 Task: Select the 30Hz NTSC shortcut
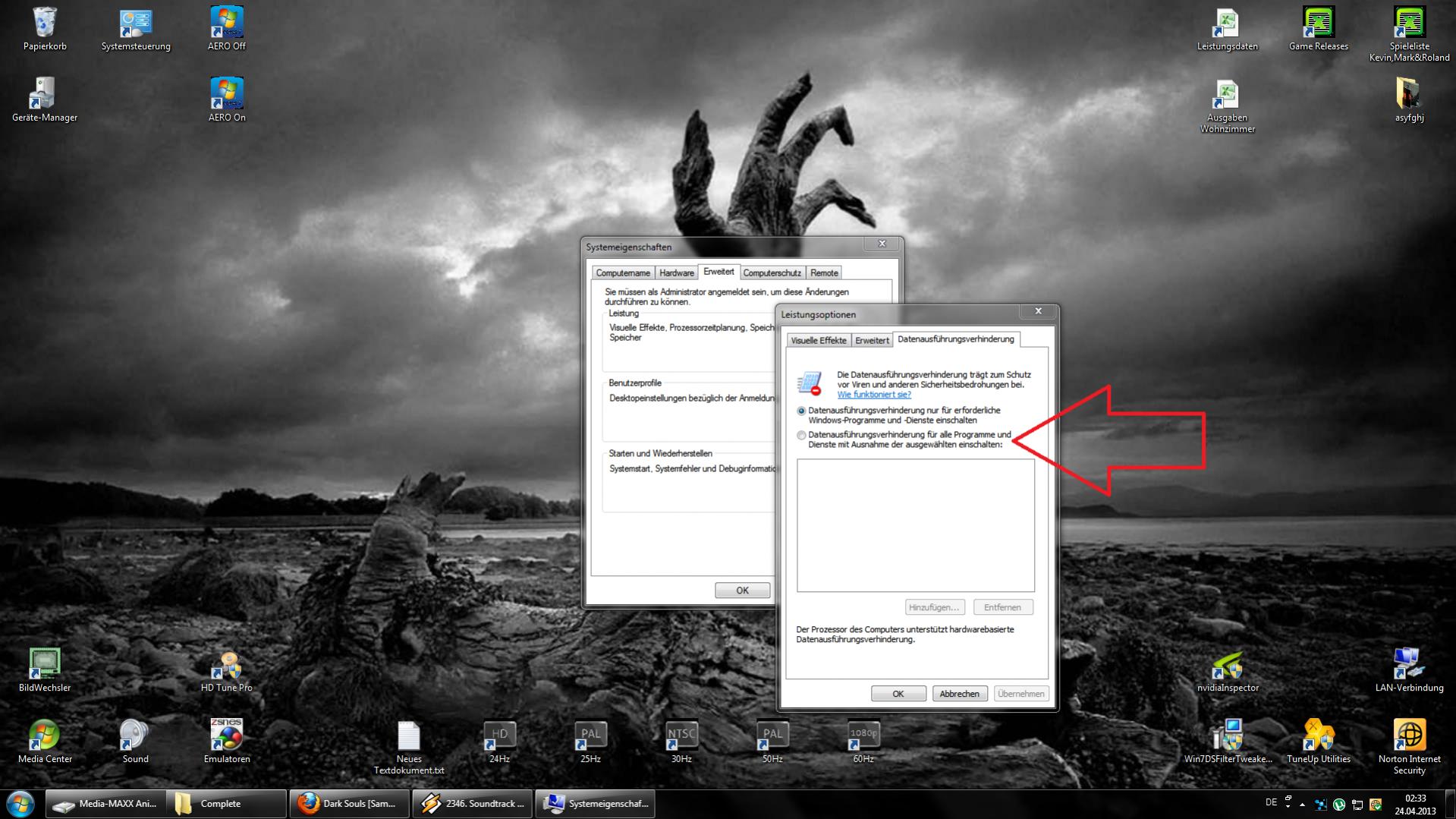pyautogui.click(x=681, y=742)
